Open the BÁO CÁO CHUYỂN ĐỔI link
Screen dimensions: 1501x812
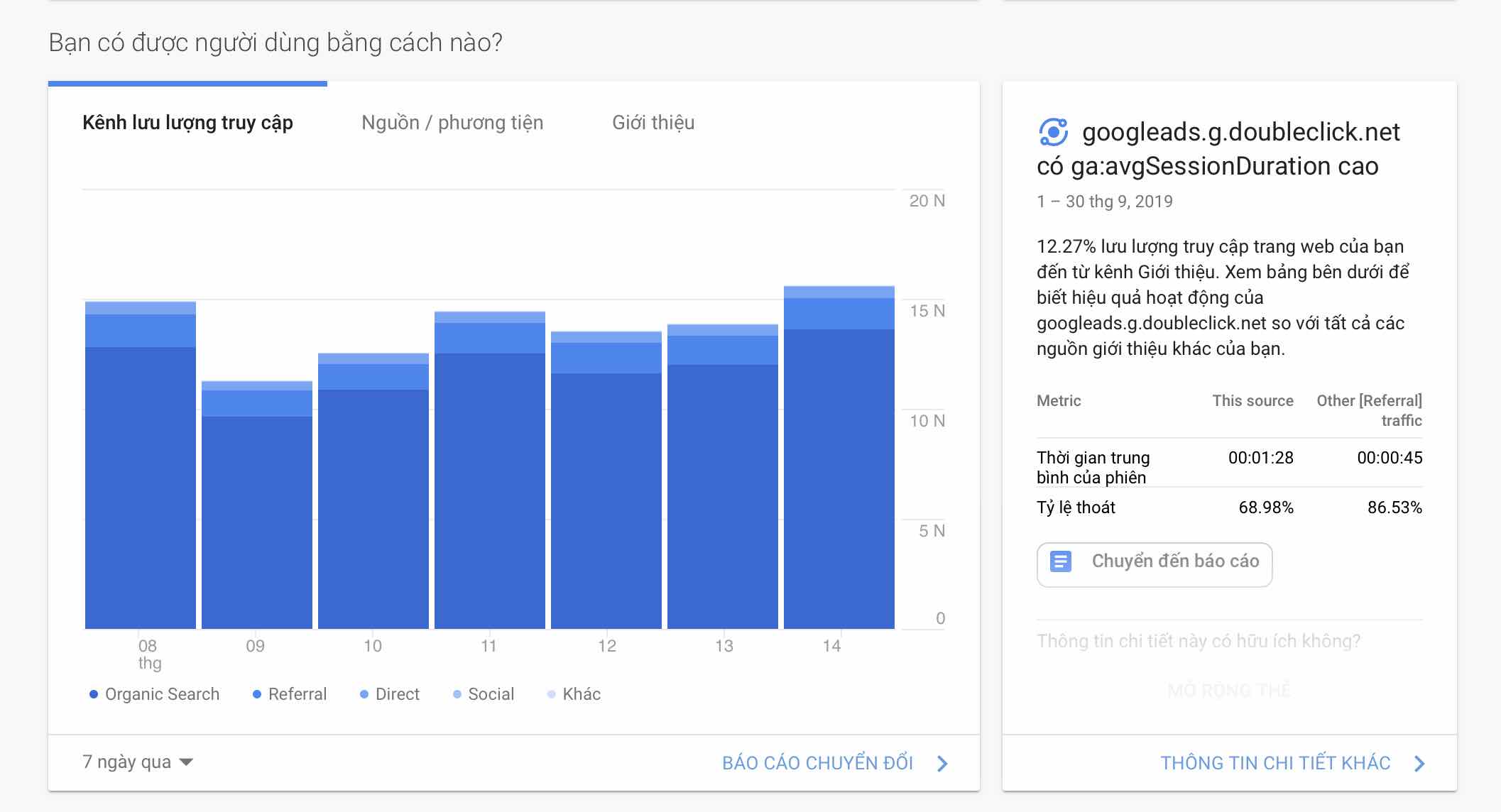817,763
